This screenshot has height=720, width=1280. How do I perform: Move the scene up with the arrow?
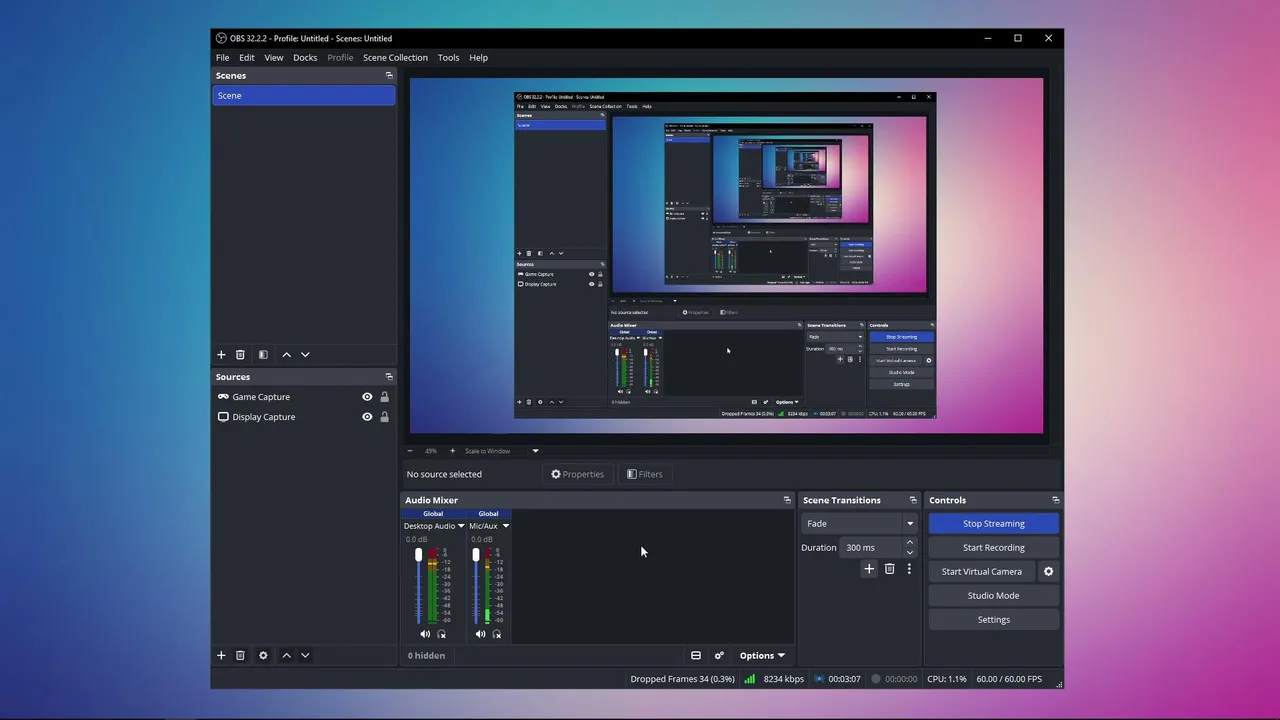click(x=286, y=354)
